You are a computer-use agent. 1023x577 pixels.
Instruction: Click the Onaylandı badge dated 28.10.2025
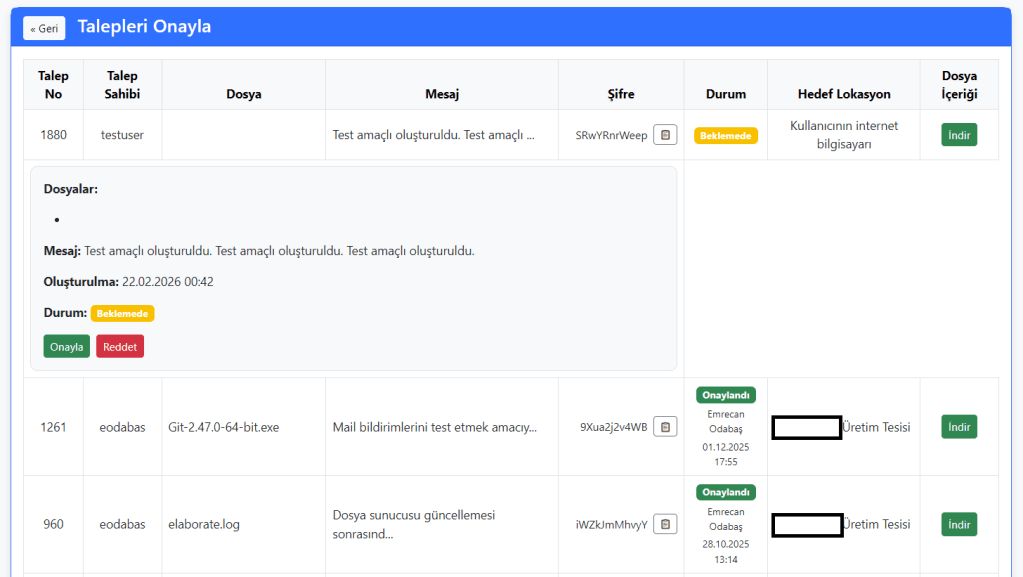tap(726, 492)
